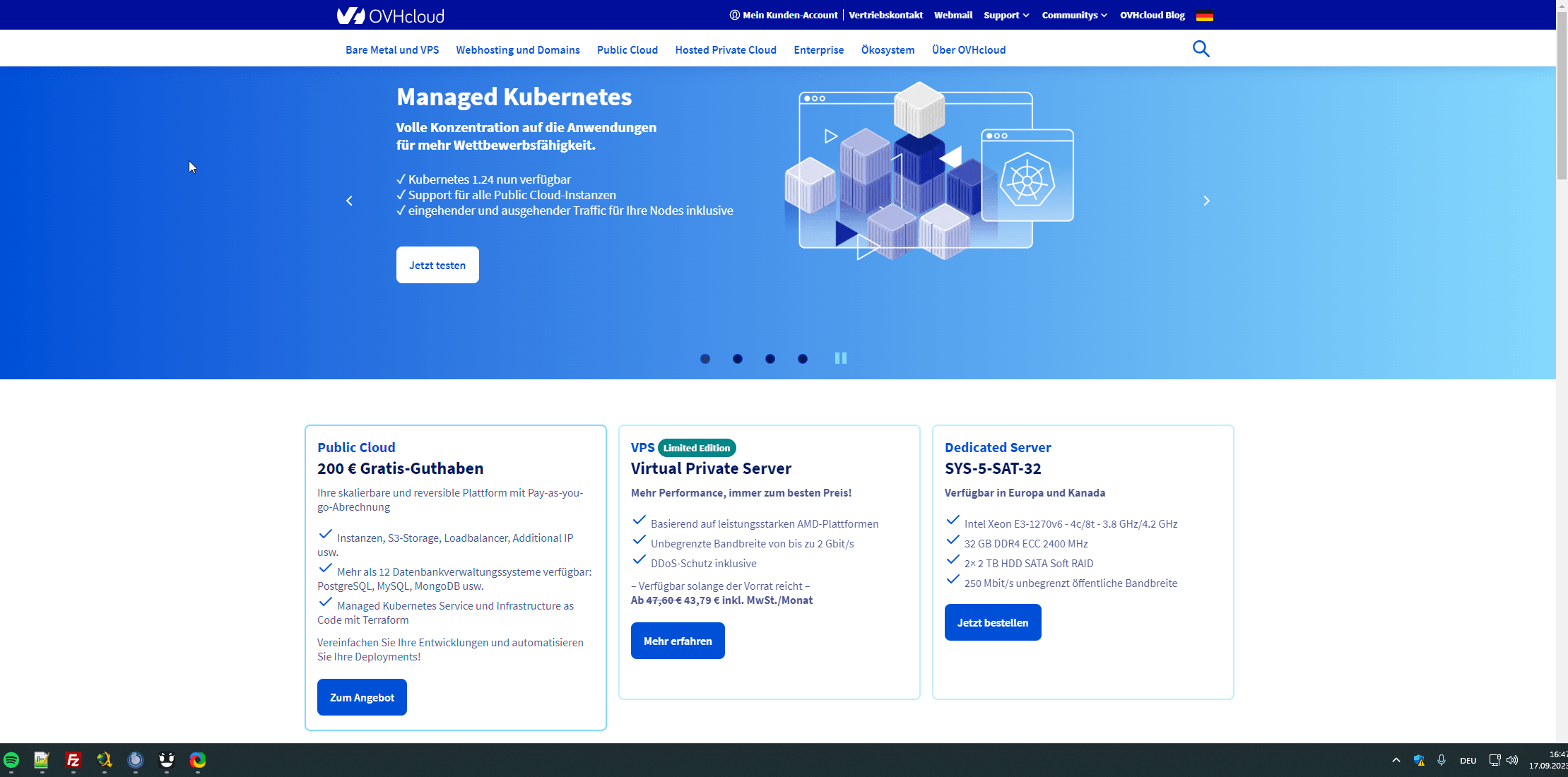
Task: Click 'Kubernetes 1.24 nun verfügbar' line
Action: 489,179
